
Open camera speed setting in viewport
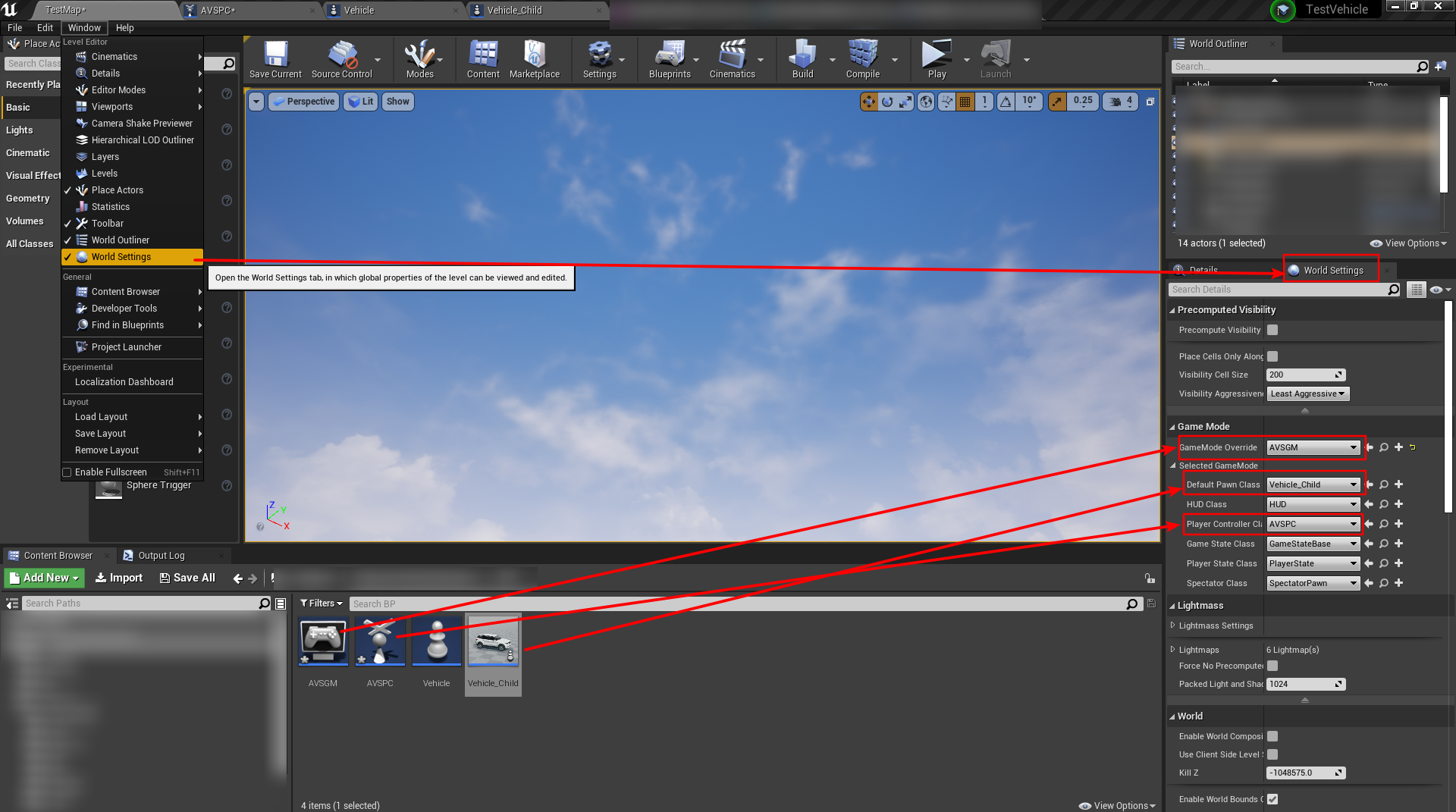coord(1120,101)
